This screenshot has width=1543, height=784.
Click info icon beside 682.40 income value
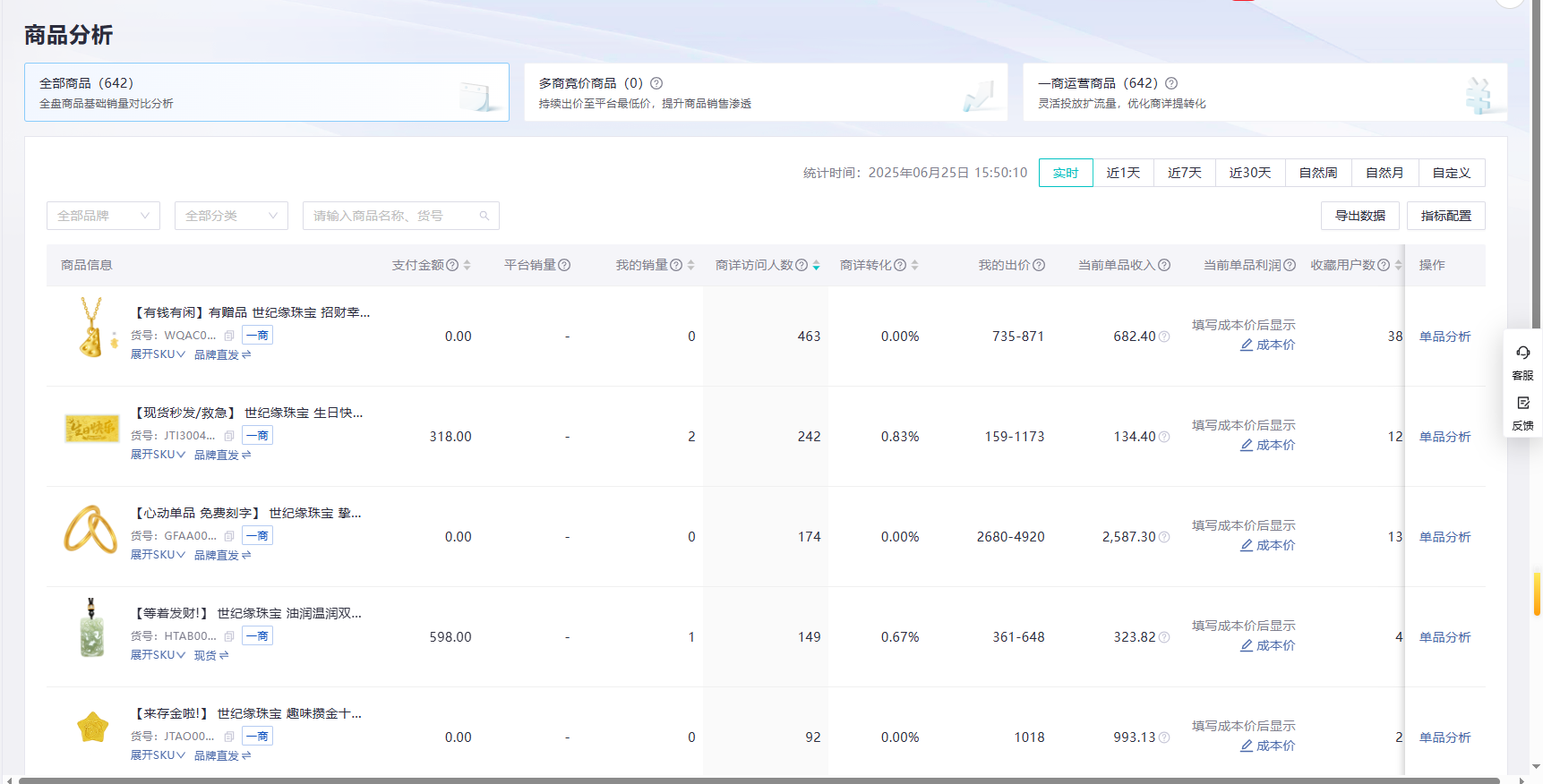[1164, 337]
